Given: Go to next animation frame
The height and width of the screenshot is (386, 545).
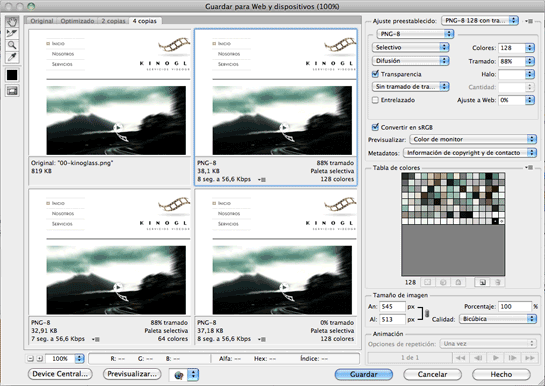Looking at the screenshot, I should tap(512, 358).
